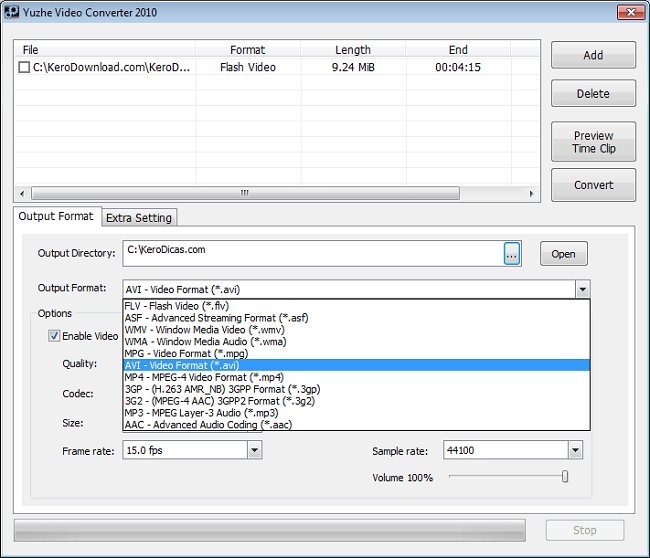
Task: Select the 00:04:15 end time cell
Action: click(458, 67)
